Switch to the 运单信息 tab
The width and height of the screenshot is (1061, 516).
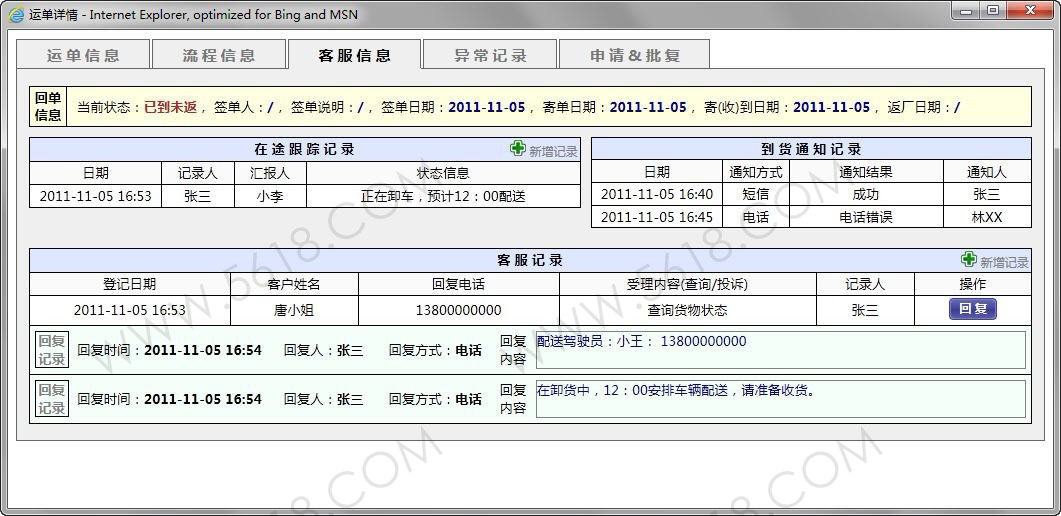tap(84, 56)
